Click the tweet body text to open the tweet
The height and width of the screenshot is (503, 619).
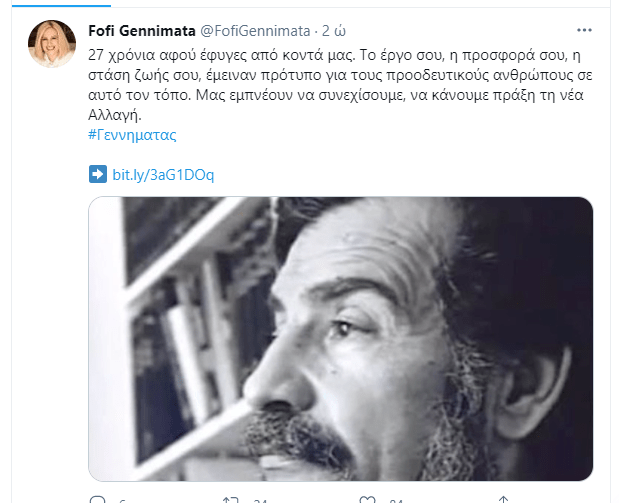(340, 85)
